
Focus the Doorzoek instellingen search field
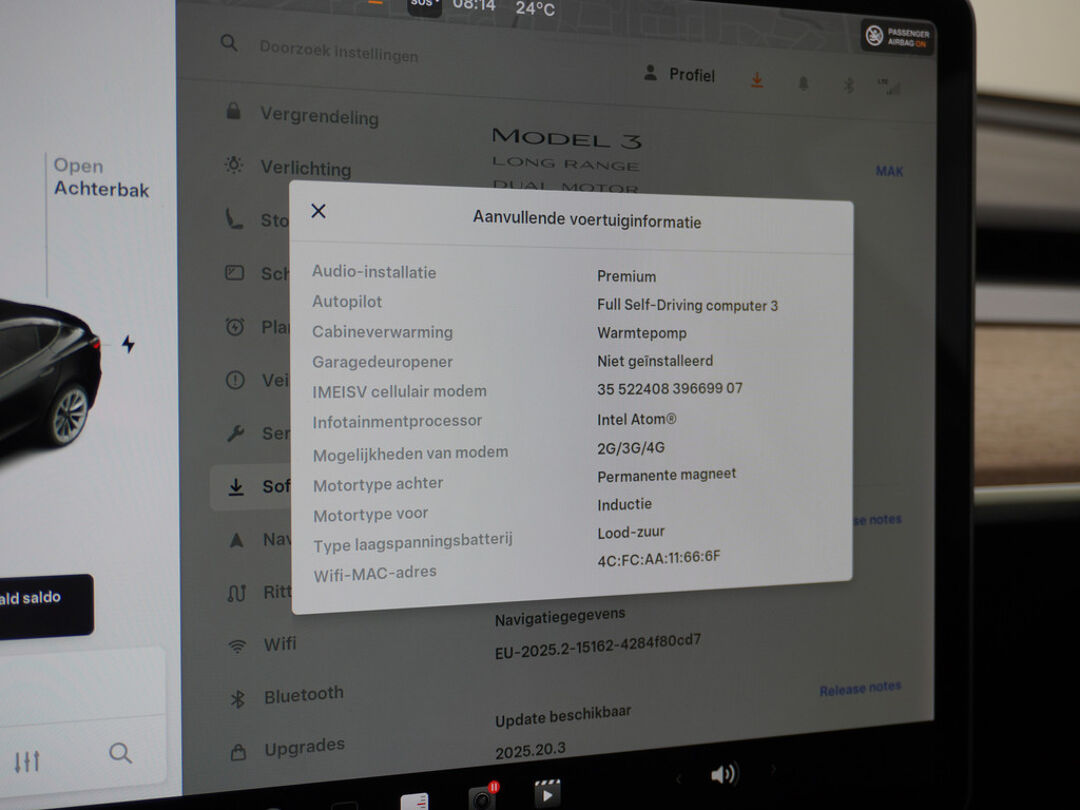(x=338, y=52)
